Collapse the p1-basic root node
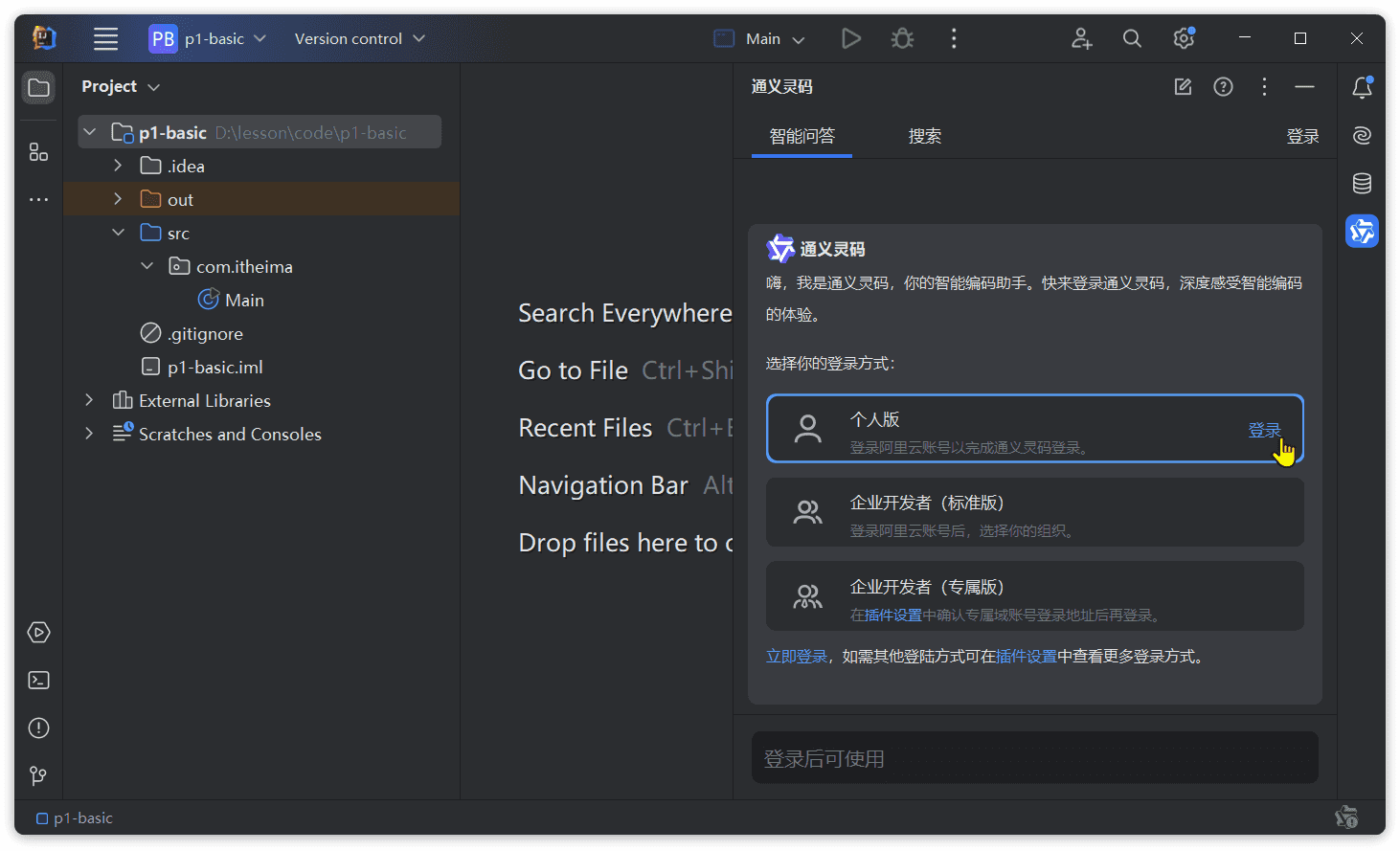 coord(90,132)
